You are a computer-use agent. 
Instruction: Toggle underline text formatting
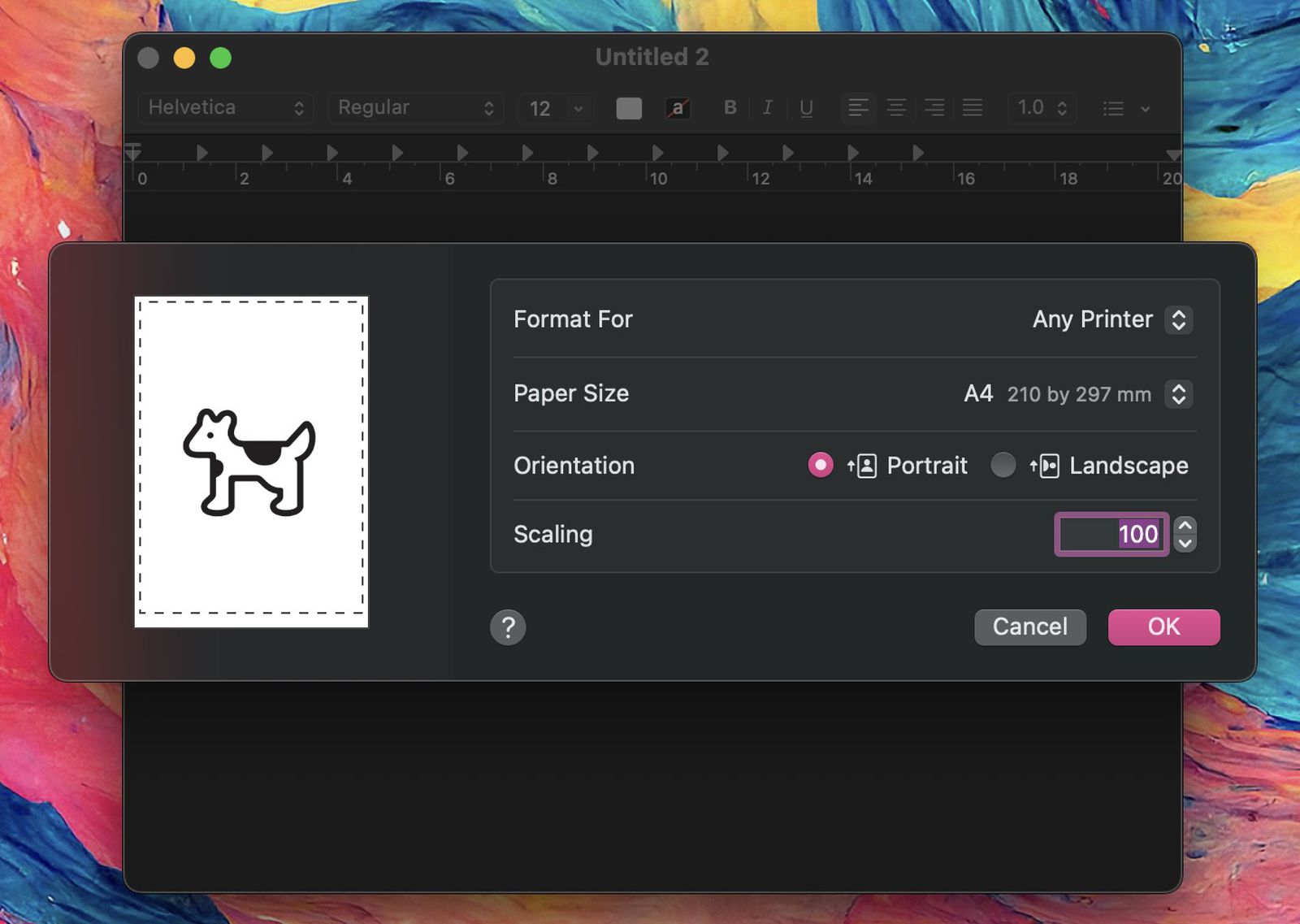(805, 107)
